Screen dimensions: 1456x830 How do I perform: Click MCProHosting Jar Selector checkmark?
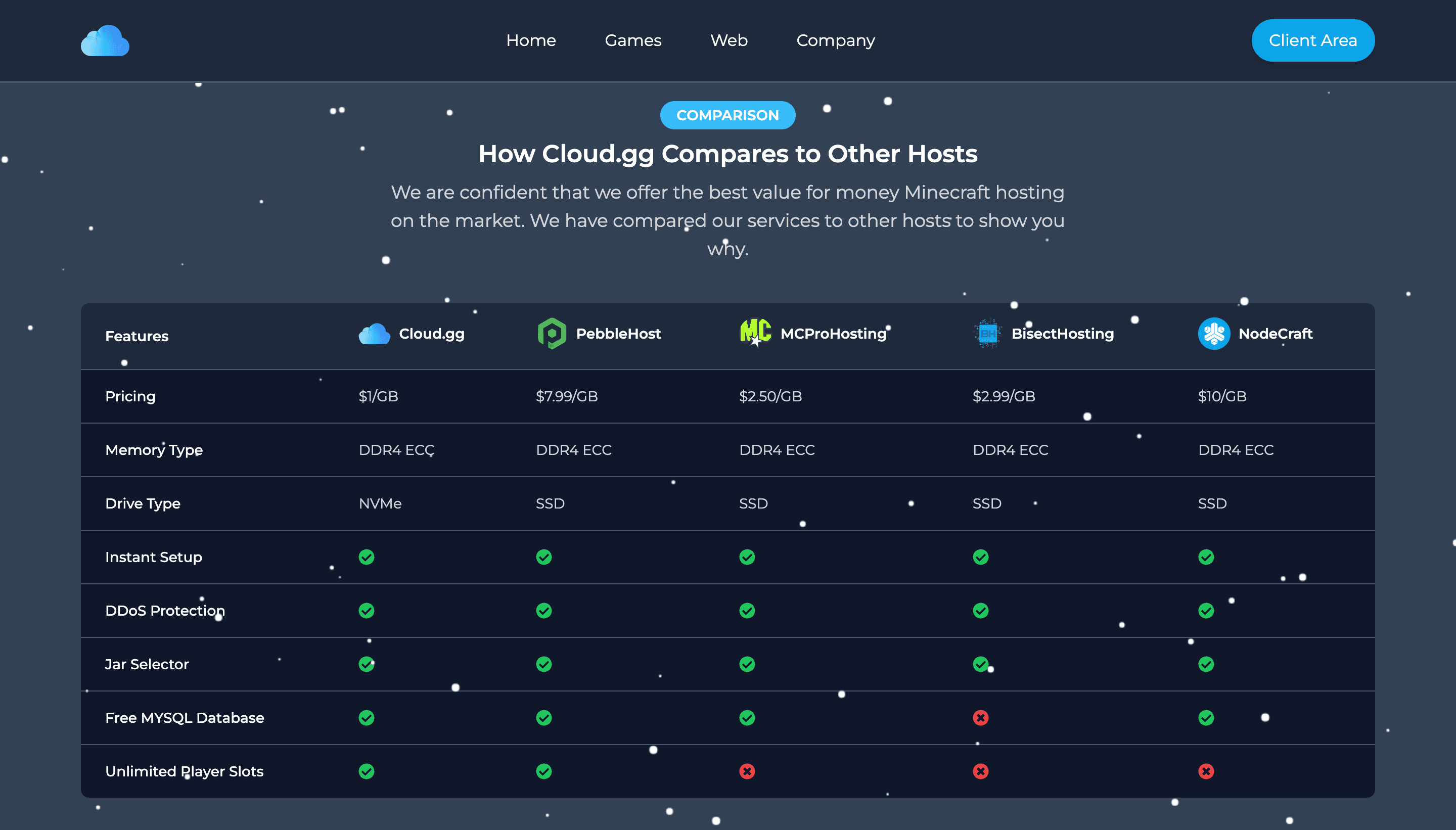747,664
